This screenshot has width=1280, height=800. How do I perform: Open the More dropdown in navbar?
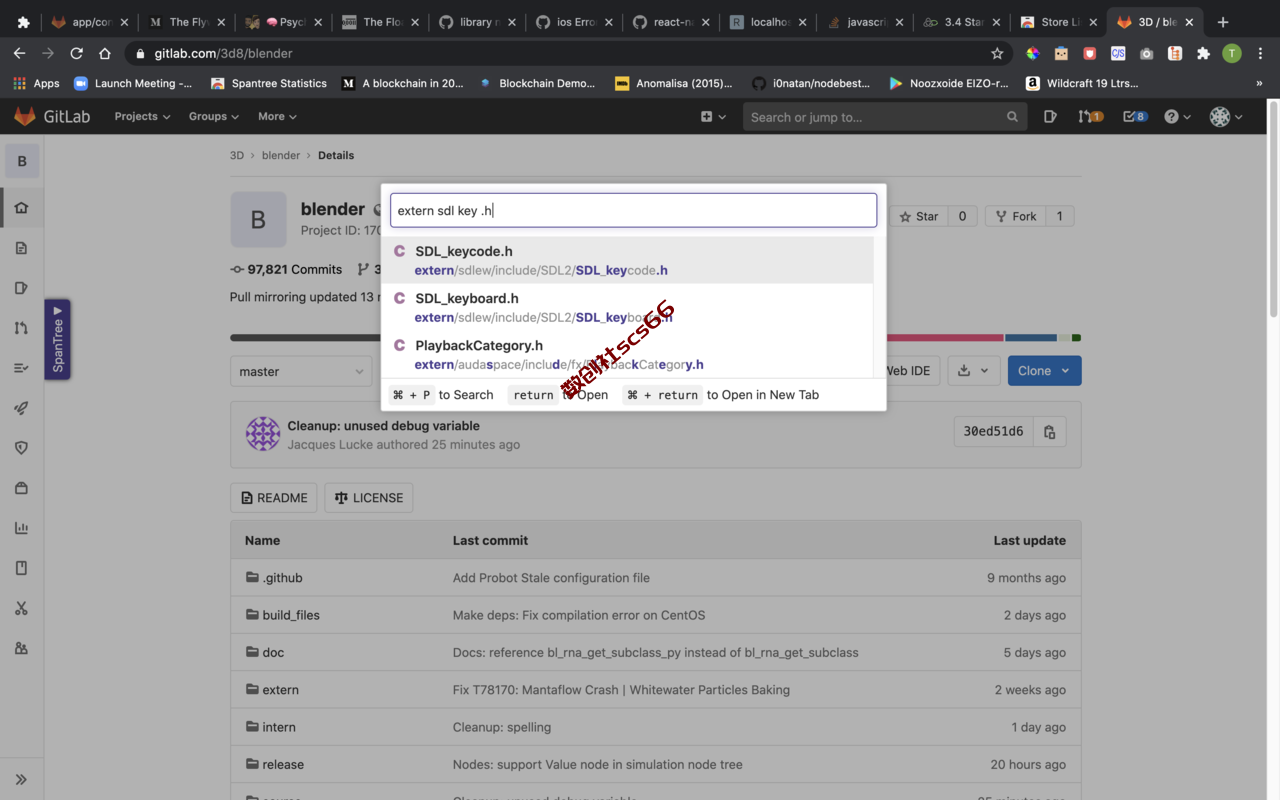click(277, 117)
